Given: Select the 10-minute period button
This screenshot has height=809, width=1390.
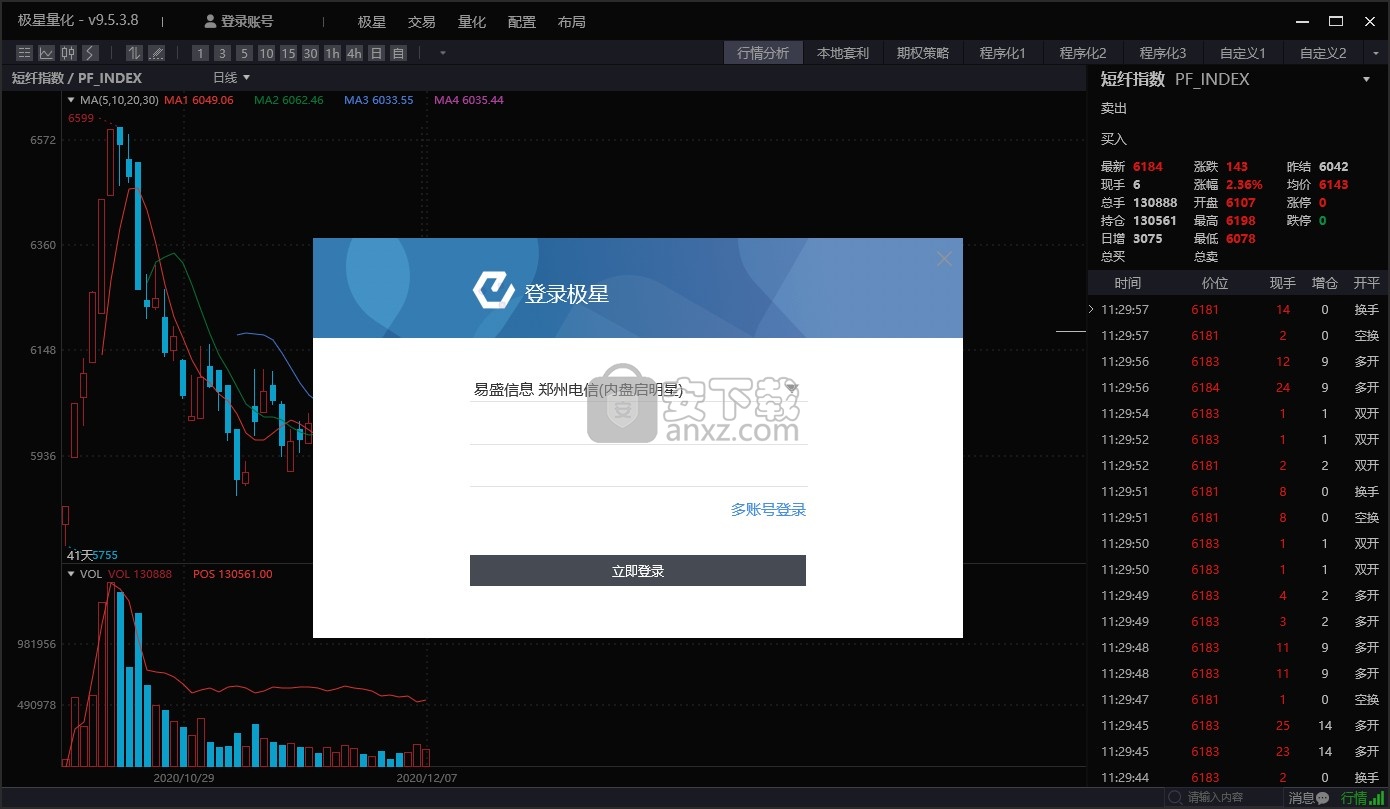Looking at the screenshot, I should pos(266,53).
